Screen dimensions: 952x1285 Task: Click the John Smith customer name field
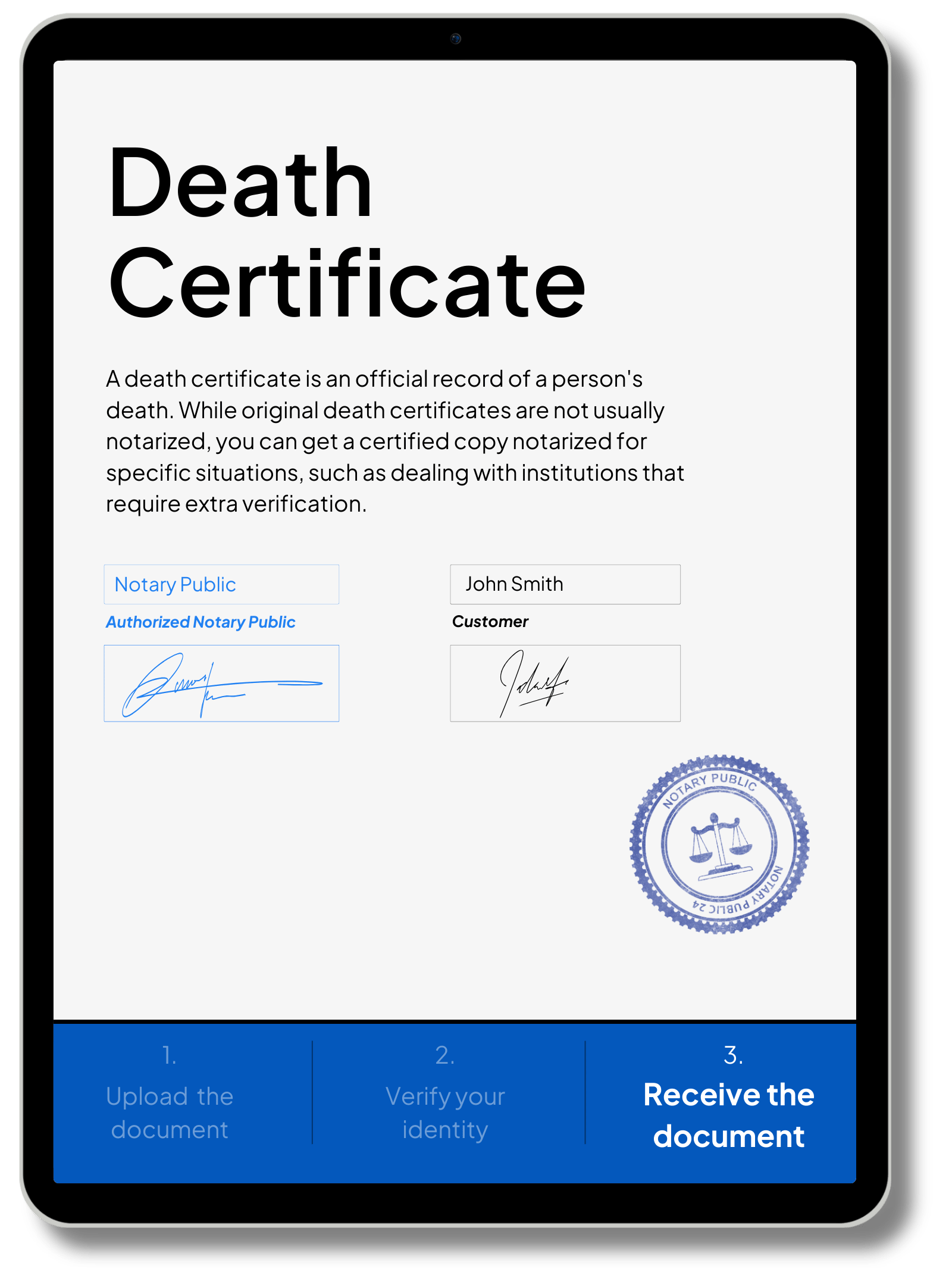565,584
